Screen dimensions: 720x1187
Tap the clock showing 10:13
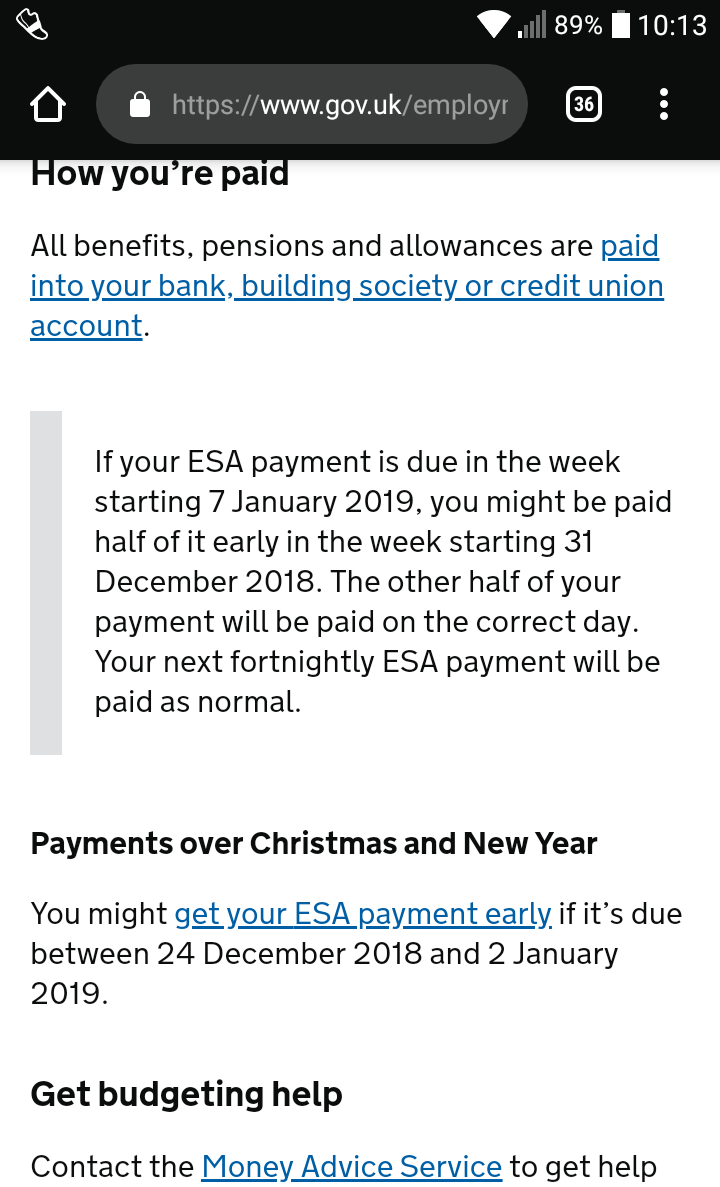point(672,25)
